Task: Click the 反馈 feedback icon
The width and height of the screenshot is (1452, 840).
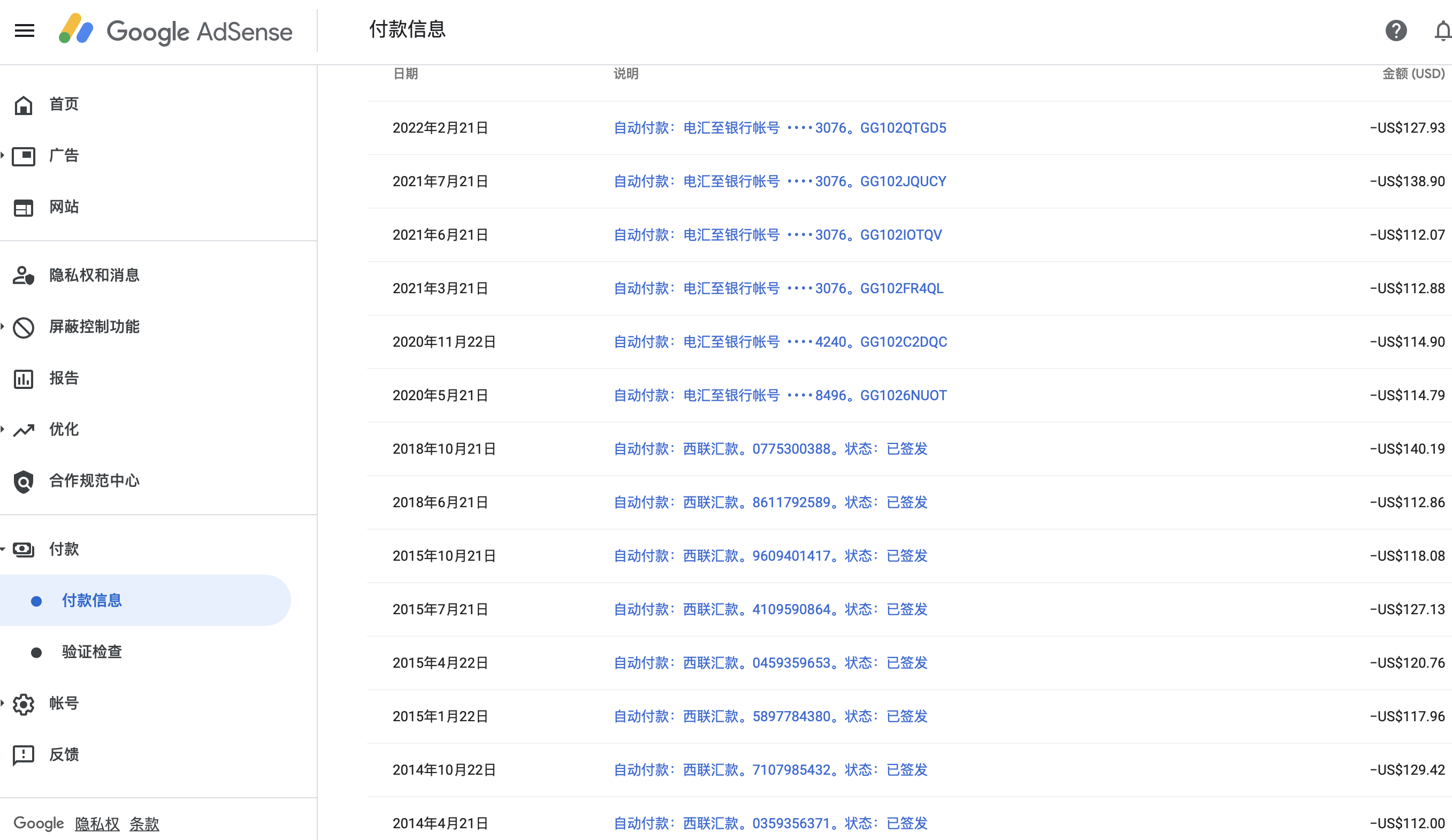Action: click(24, 755)
